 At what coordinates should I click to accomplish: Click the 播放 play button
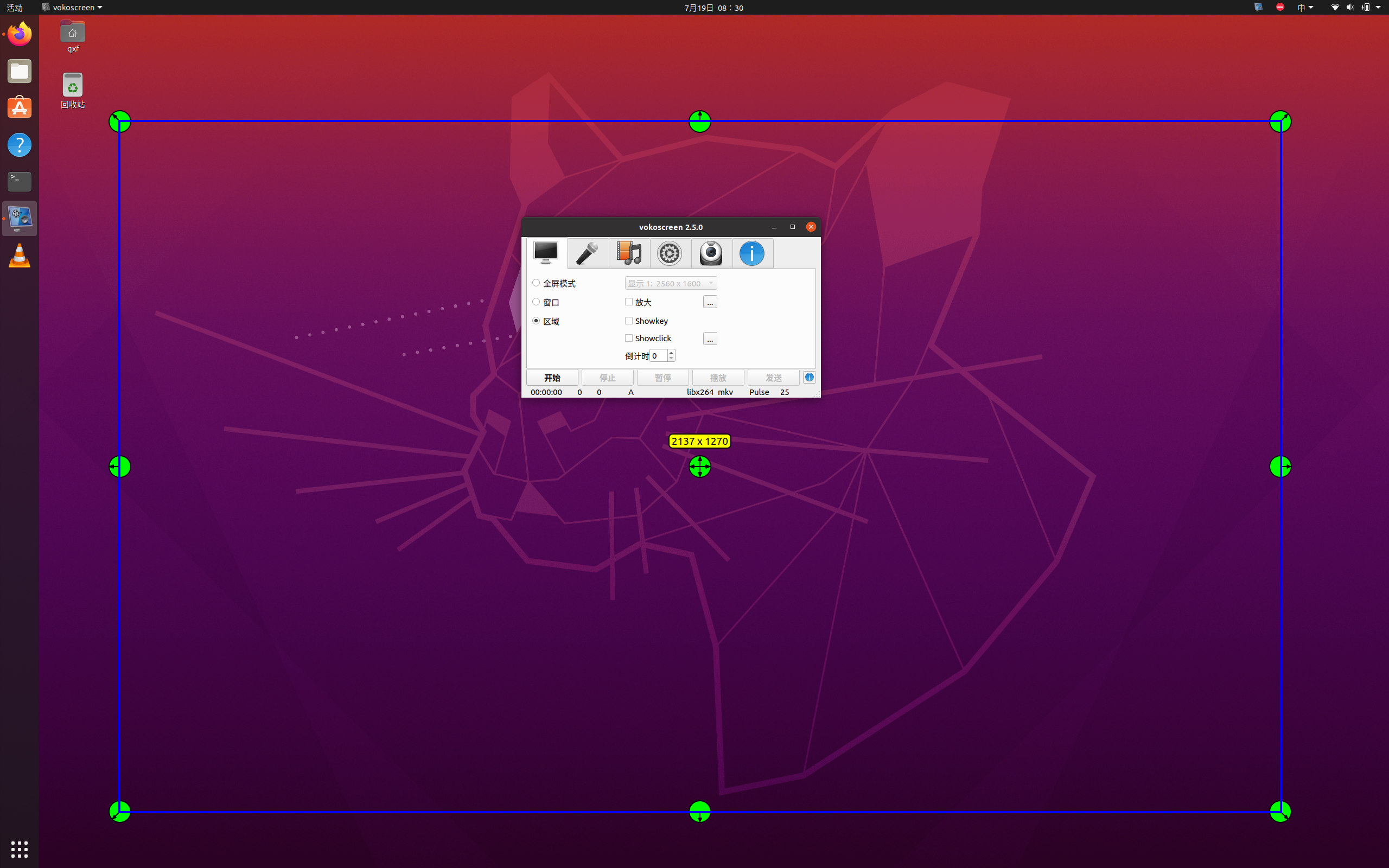click(718, 378)
